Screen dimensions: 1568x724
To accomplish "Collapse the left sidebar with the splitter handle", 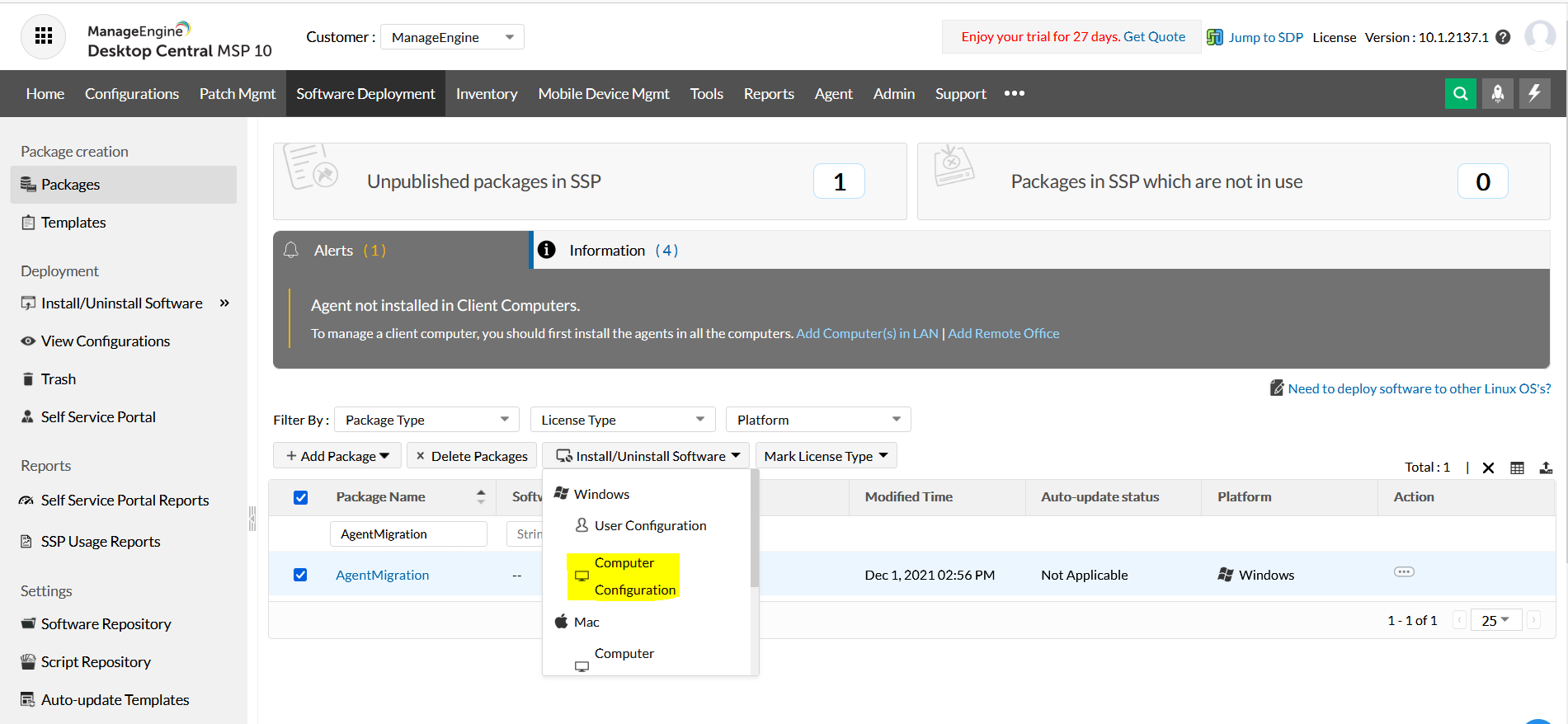I will (x=252, y=519).
